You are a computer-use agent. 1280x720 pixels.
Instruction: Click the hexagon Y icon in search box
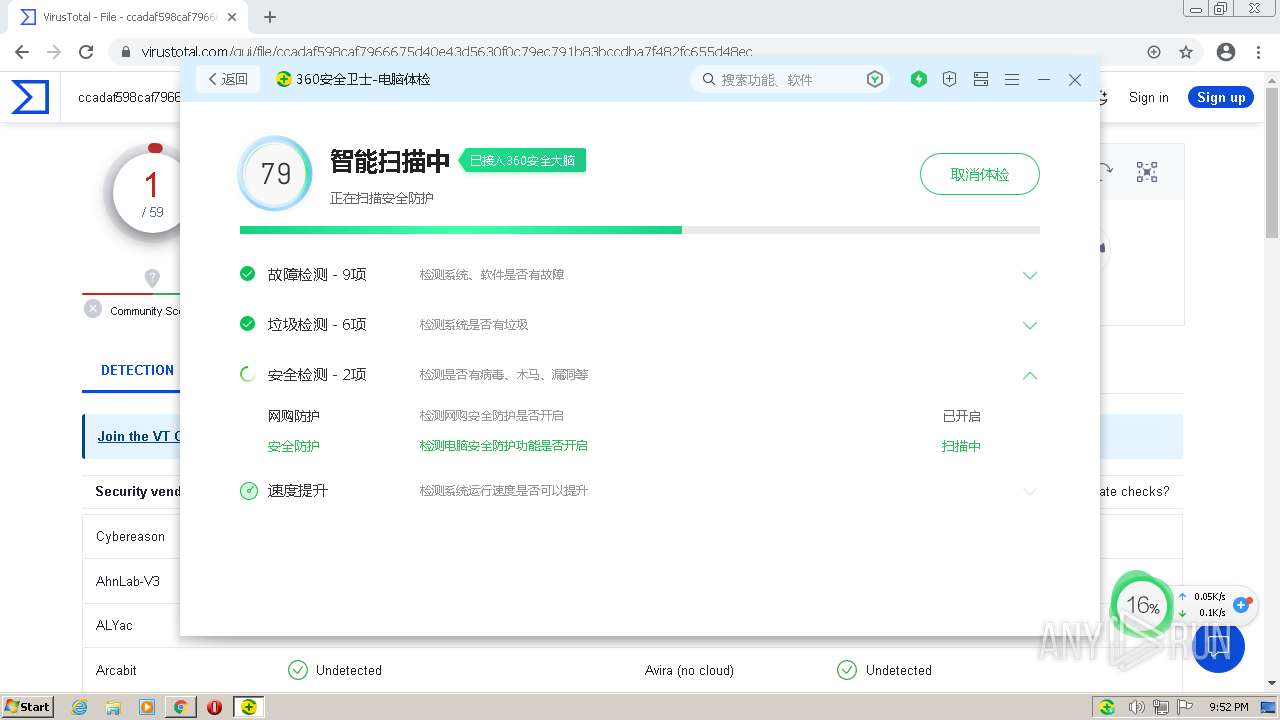(875, 79)
